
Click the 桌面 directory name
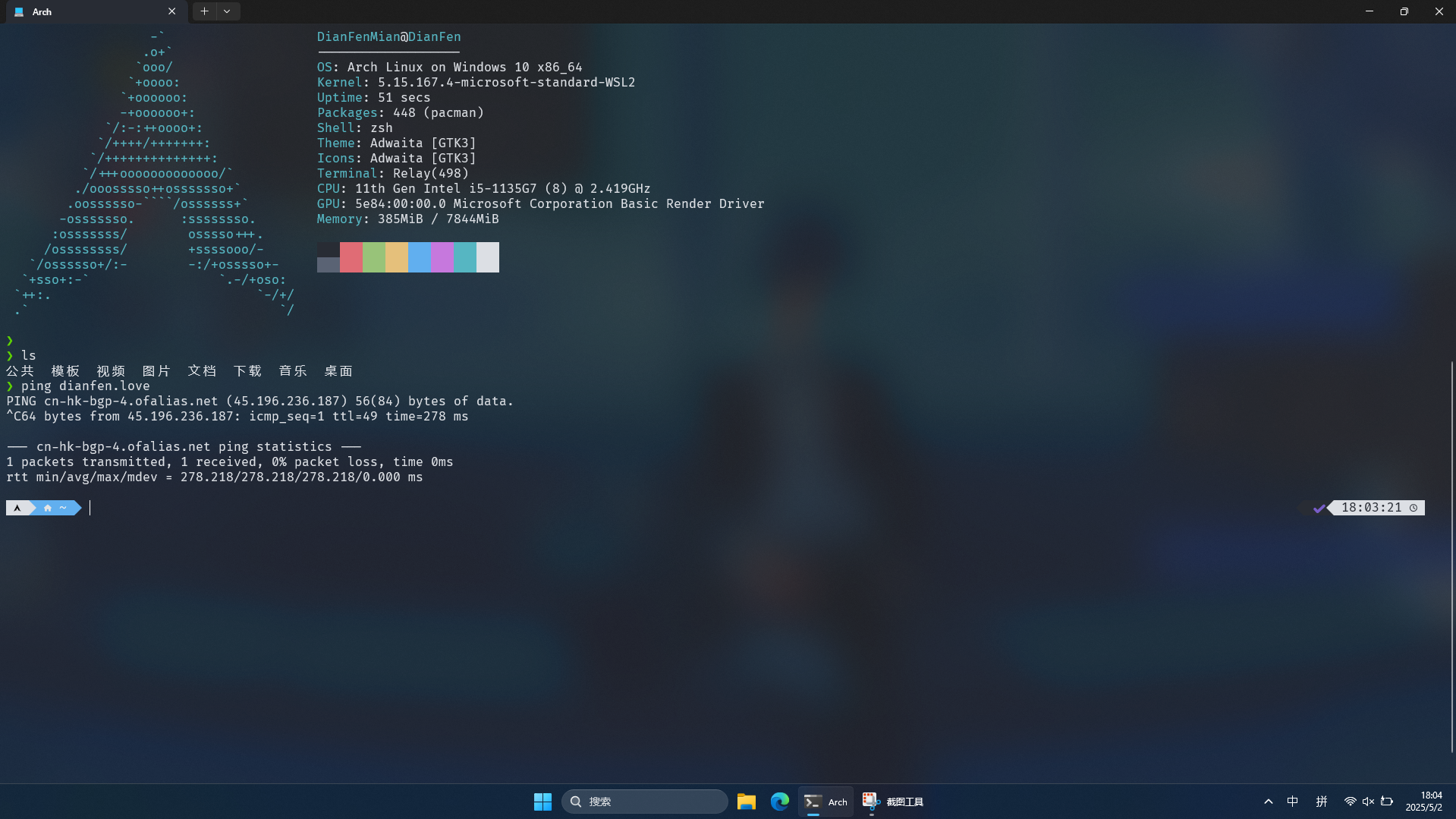point(338,370)
